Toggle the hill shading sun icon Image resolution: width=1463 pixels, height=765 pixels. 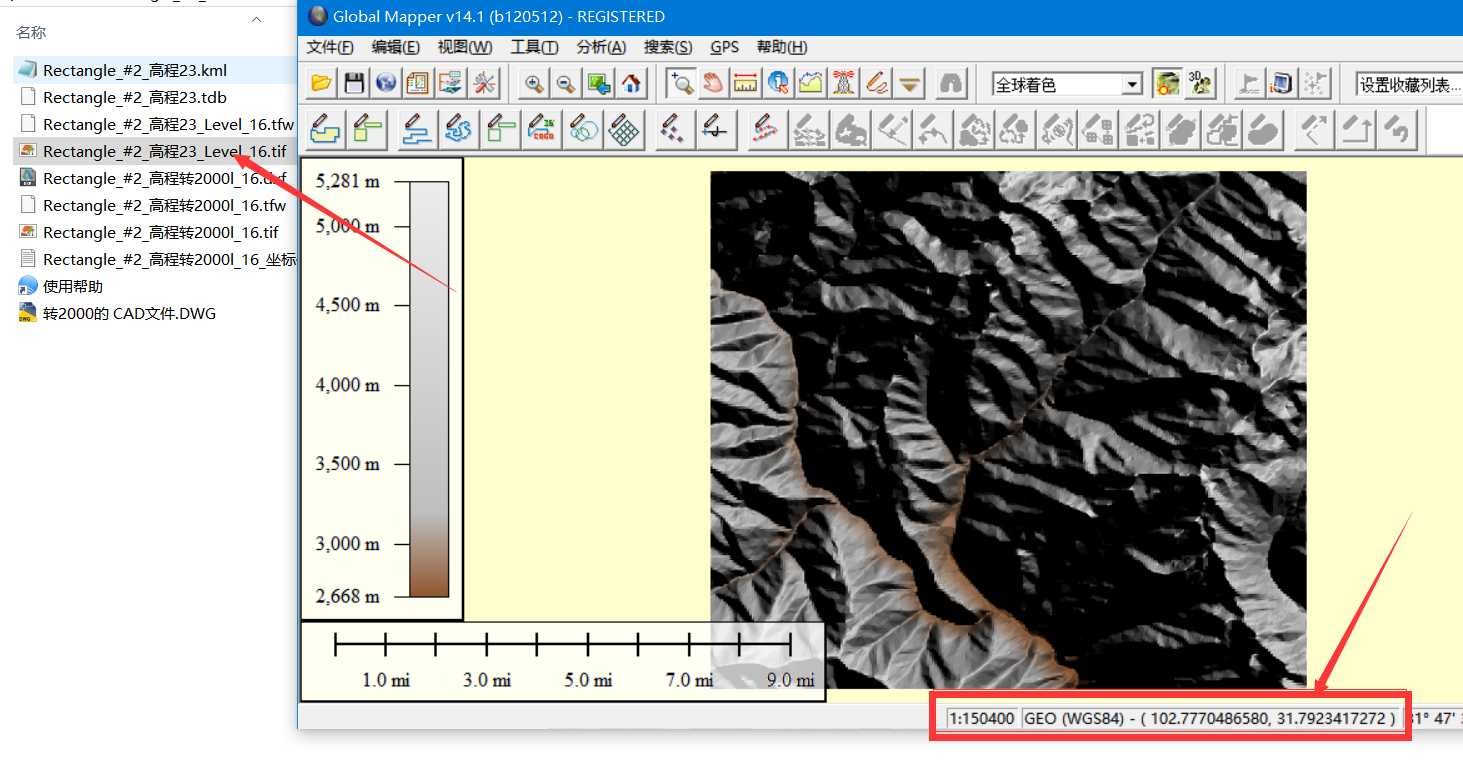click(1166, 84)
